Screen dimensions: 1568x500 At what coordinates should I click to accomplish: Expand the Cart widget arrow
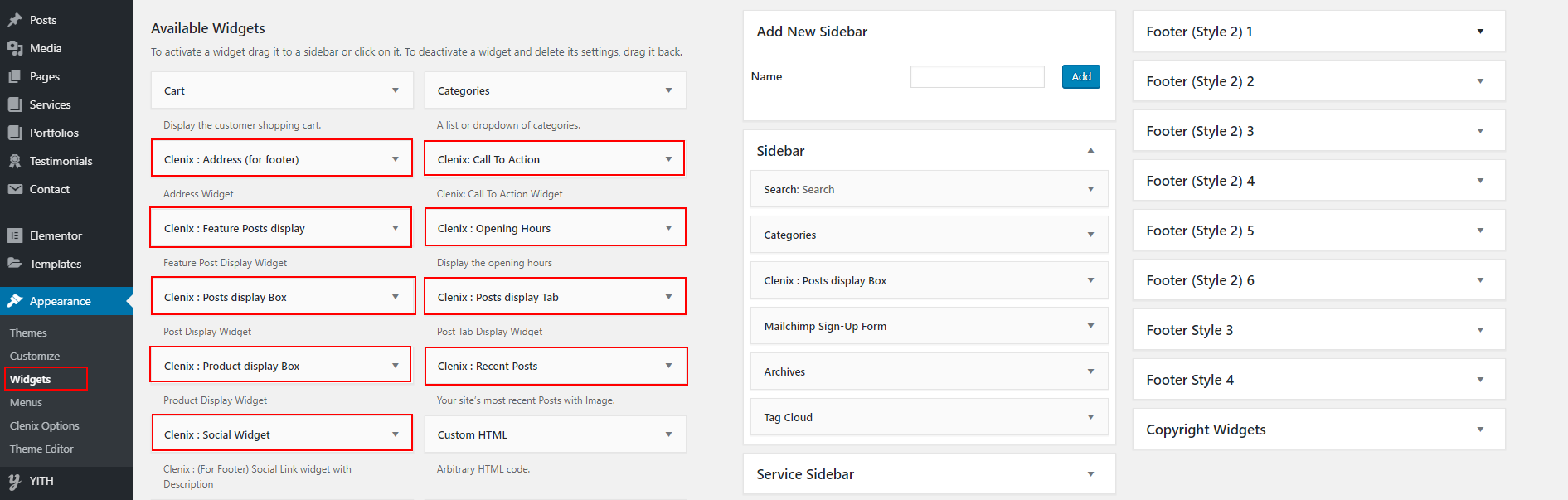[396, 90]
